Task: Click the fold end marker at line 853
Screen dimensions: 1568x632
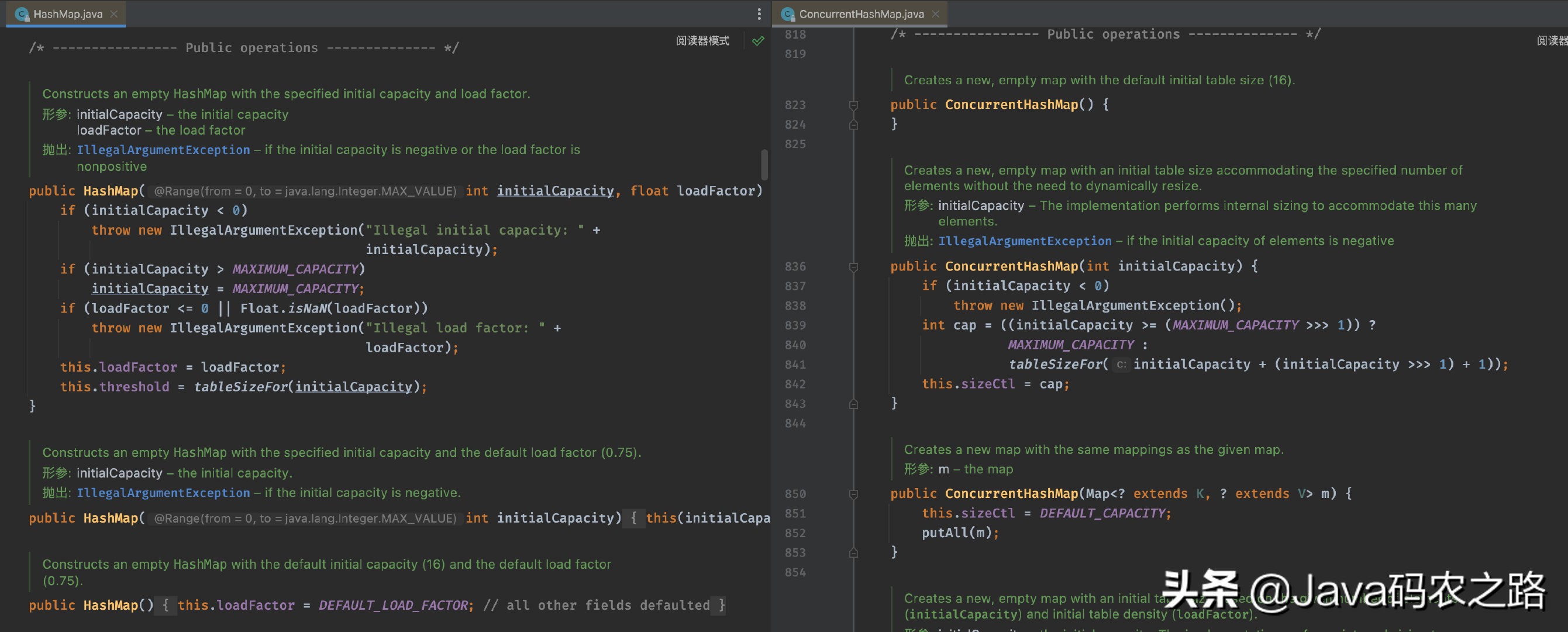Action: [853, 553]
